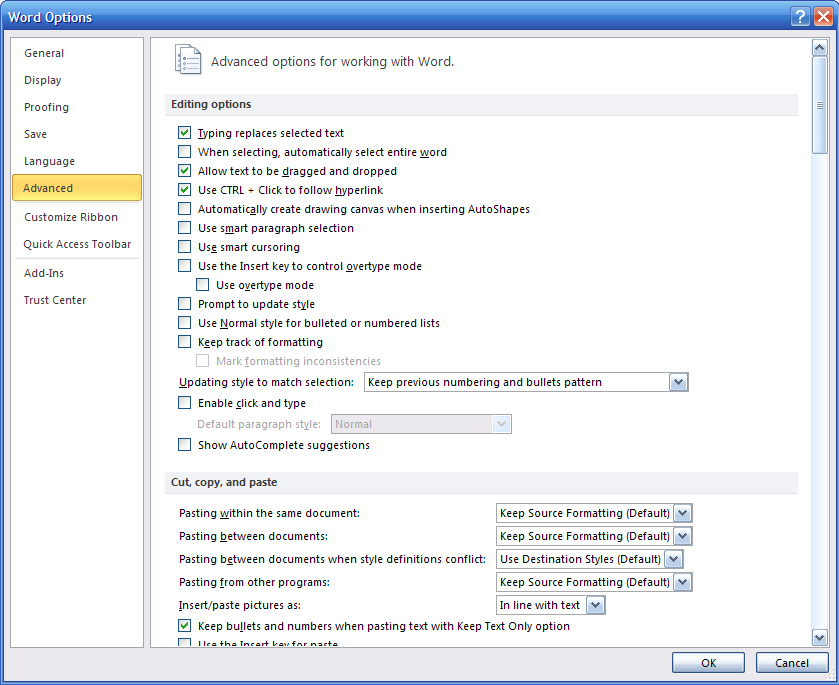
Task: Click the Help question mark icon
Action: pyautogui.click(x=800, y=17)
